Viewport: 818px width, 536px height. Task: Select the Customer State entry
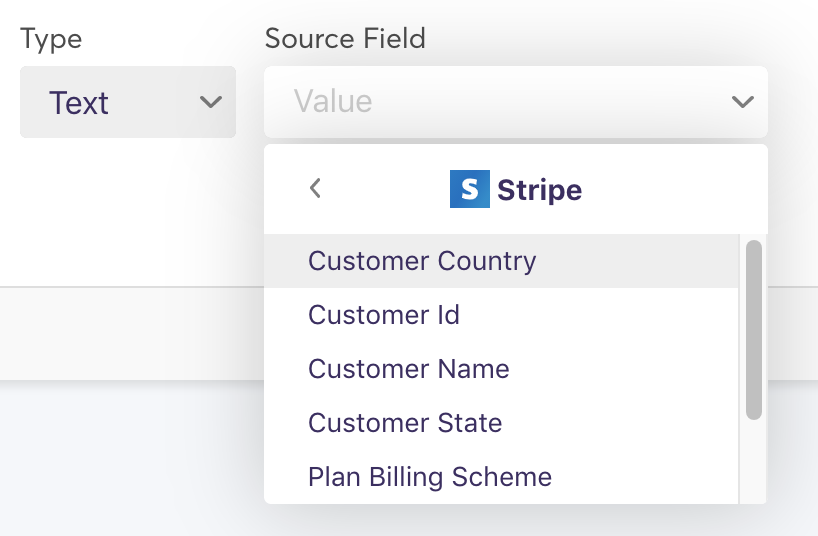pos(405,423)
